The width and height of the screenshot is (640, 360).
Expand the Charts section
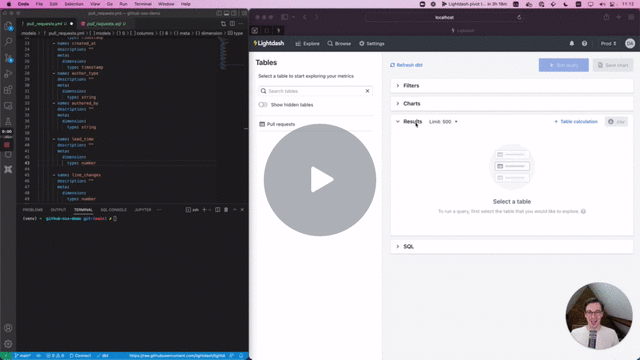click(x=512, y=104)
